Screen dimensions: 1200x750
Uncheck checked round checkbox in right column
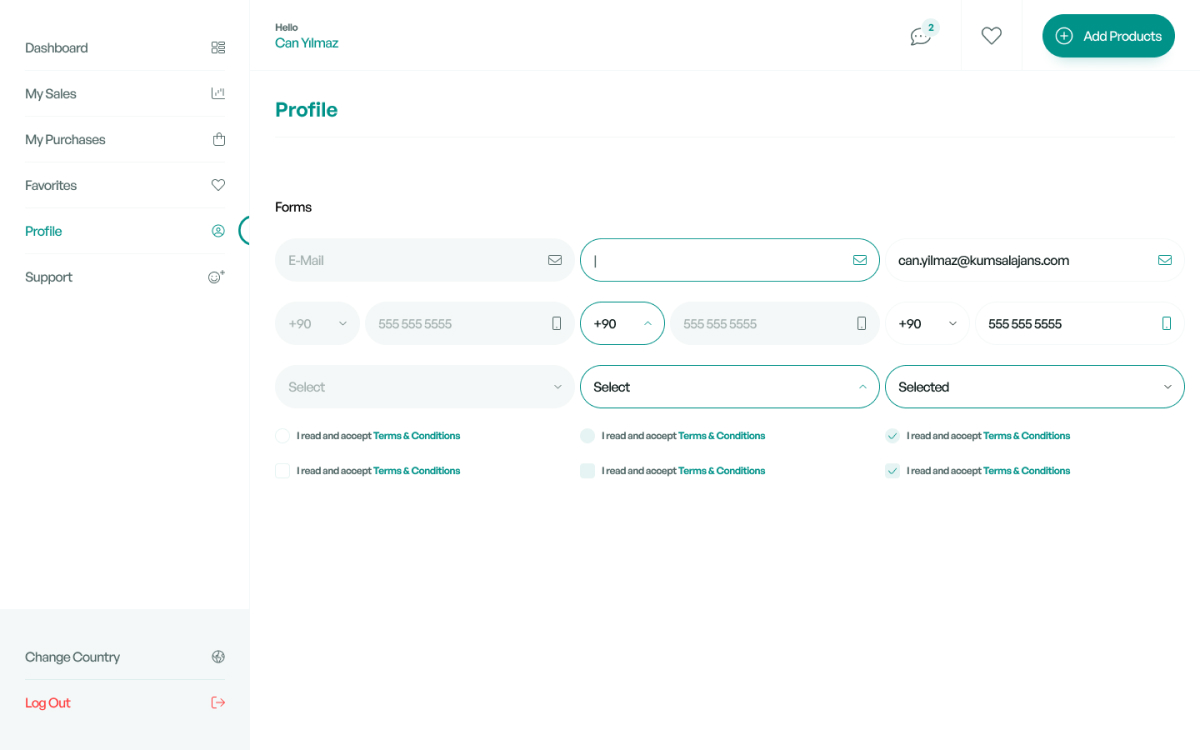point(892,436)
